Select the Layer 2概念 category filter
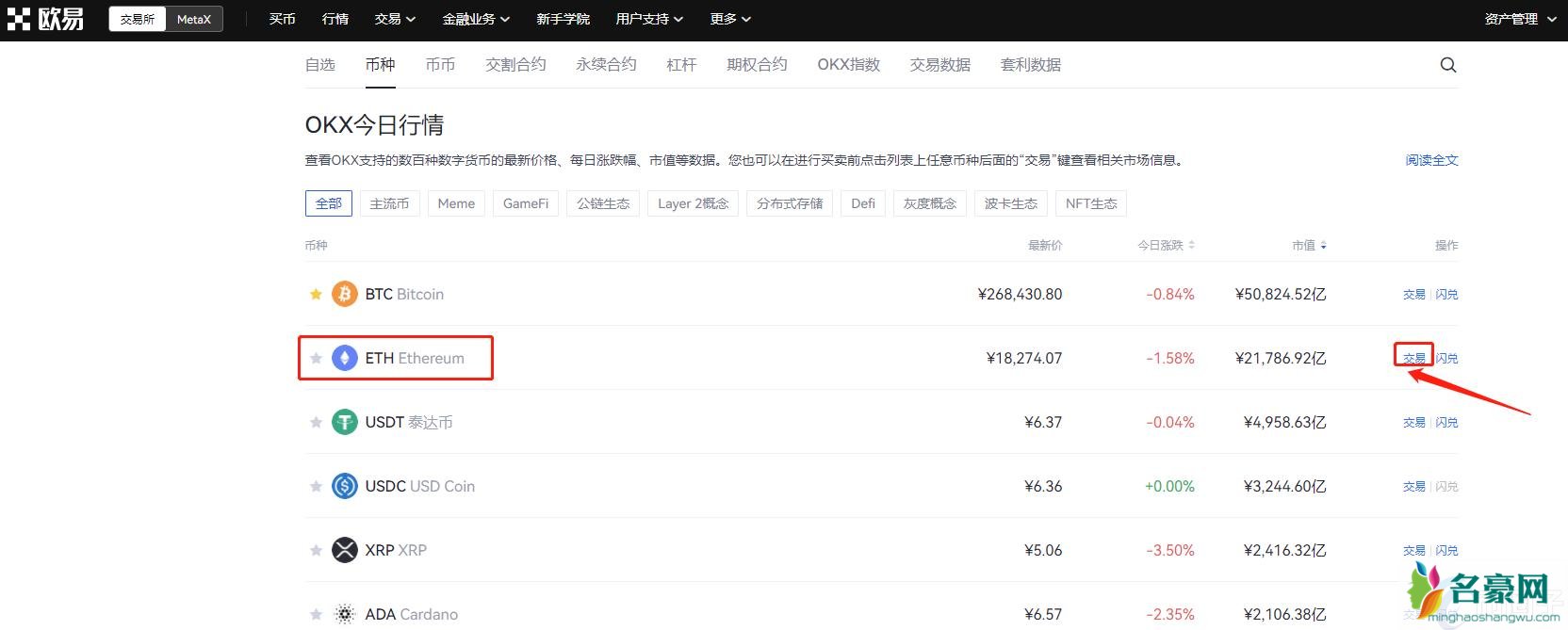 click(x=693, y=203)
